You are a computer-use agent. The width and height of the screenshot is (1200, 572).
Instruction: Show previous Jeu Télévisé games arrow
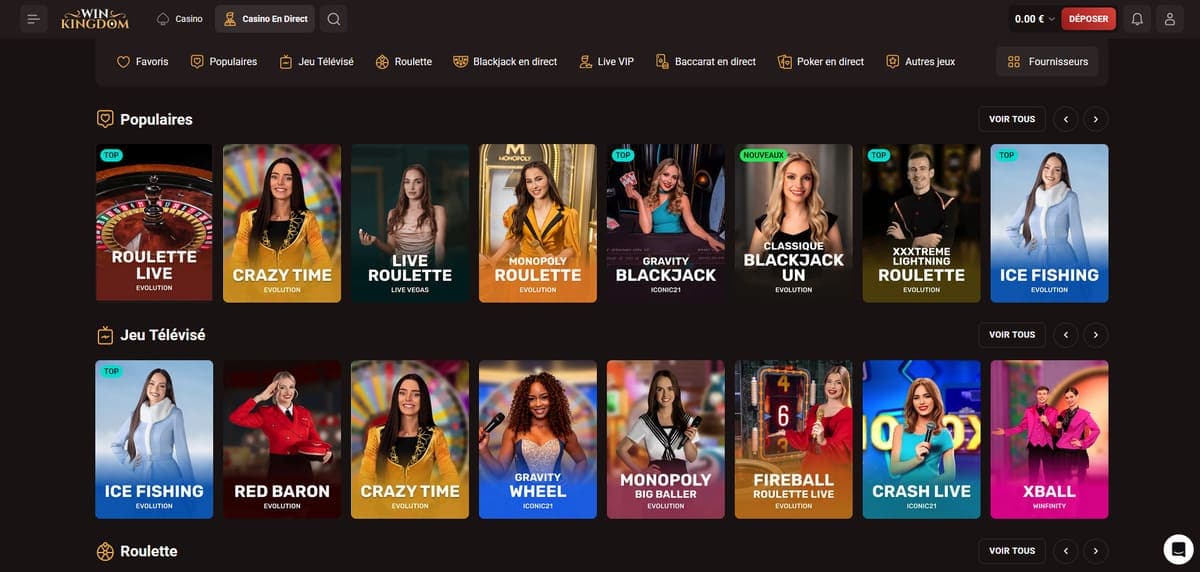pos(1066,335)
